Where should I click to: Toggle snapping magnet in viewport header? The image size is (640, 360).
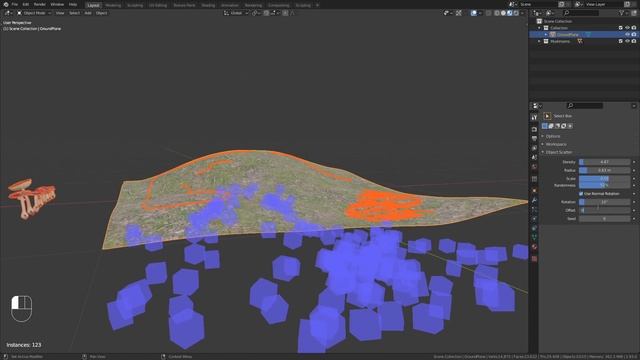tap(266, 13)
